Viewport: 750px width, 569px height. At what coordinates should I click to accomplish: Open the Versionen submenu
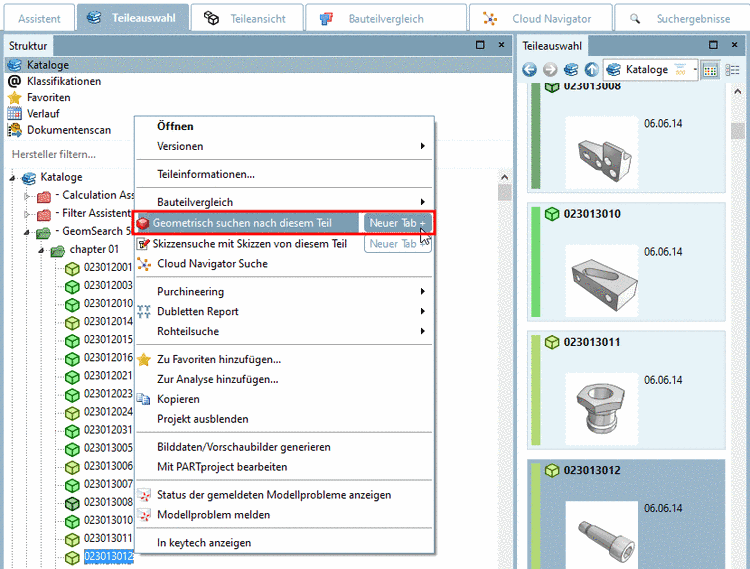(x=284, y=146)
